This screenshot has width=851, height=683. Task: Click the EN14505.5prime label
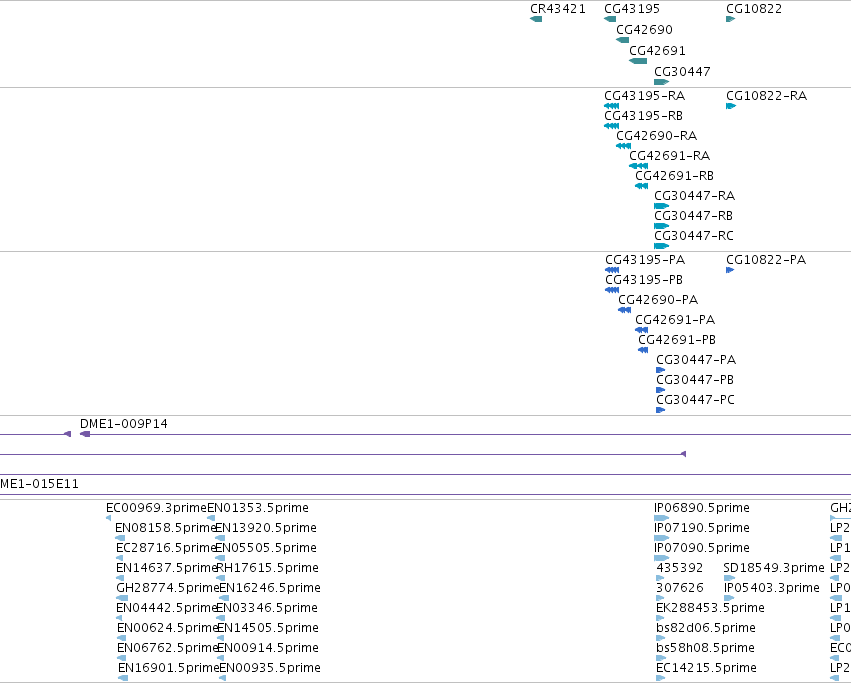pyautogui.click(x=268, y=628)
